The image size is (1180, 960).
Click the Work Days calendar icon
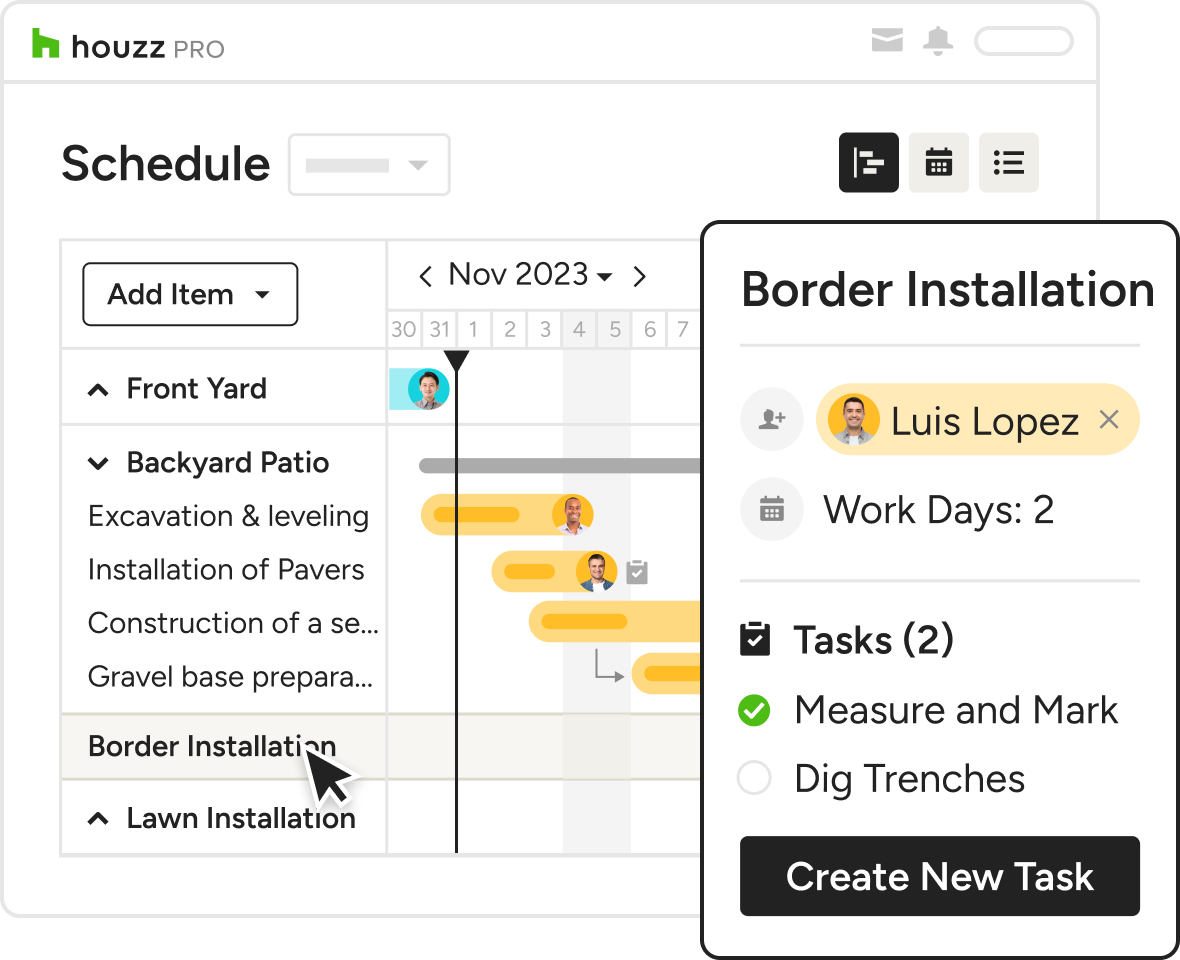(771, 510)
